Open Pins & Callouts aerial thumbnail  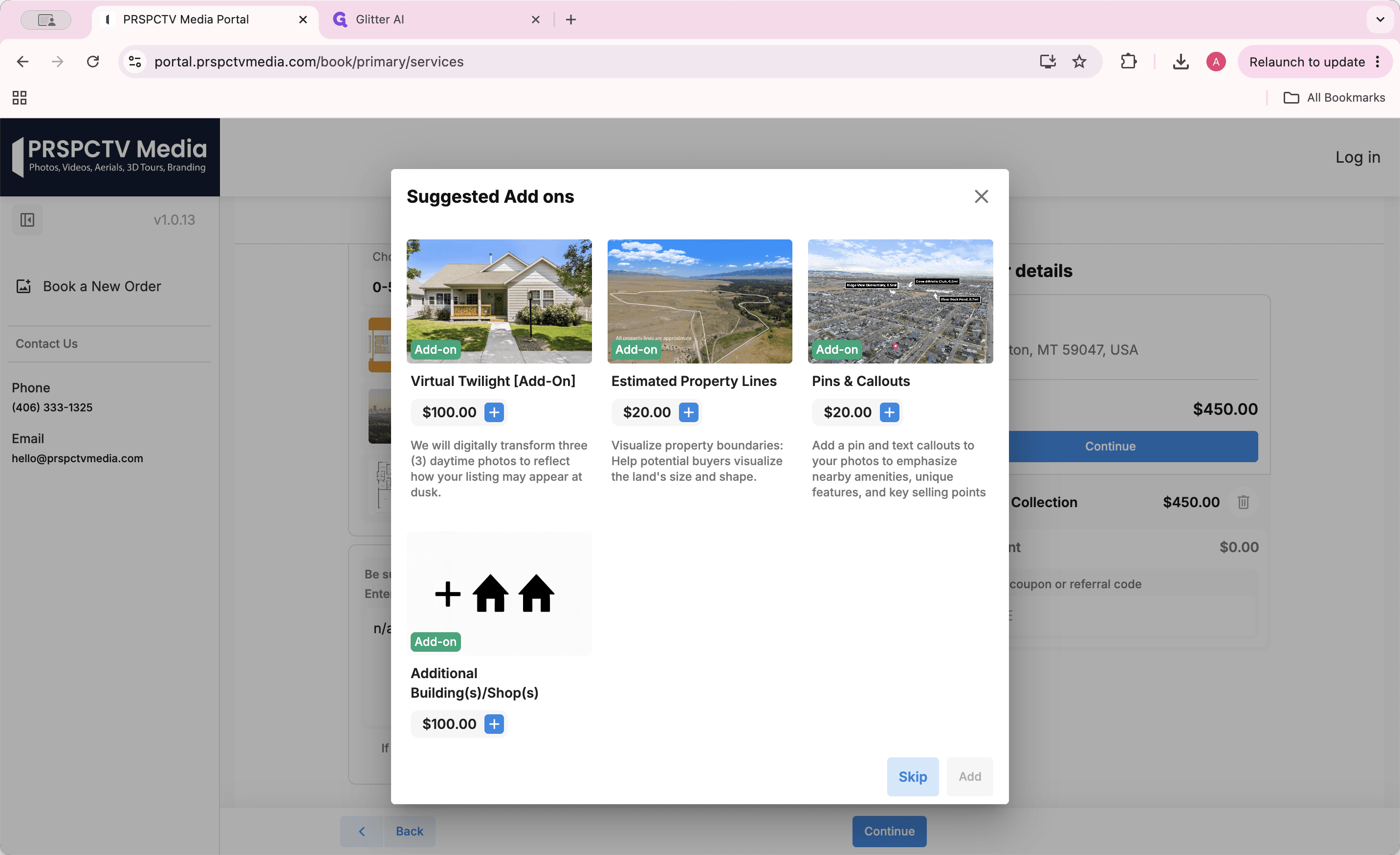coord(900,301)
